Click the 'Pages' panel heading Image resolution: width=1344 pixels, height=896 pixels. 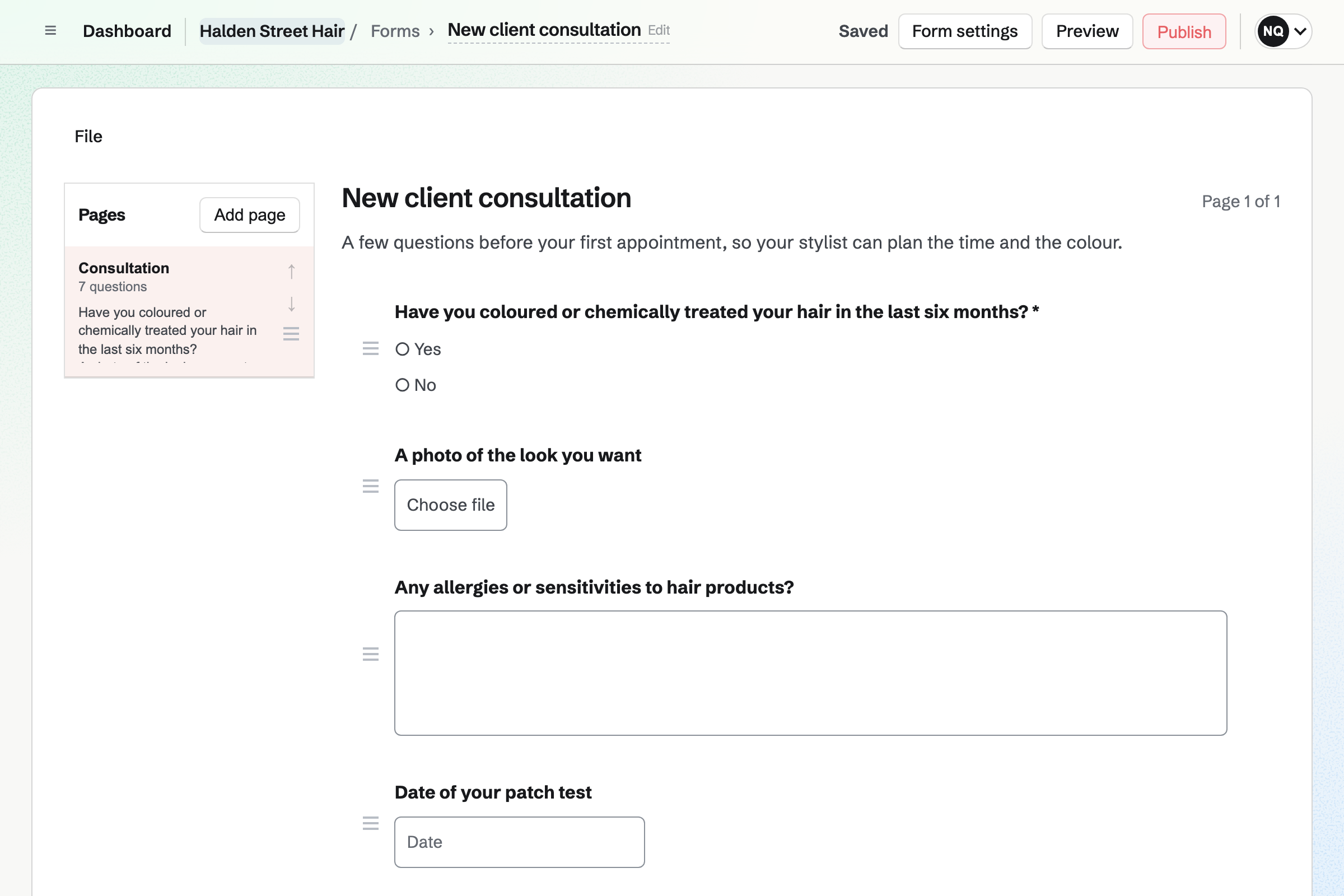(x=102, y=215)
